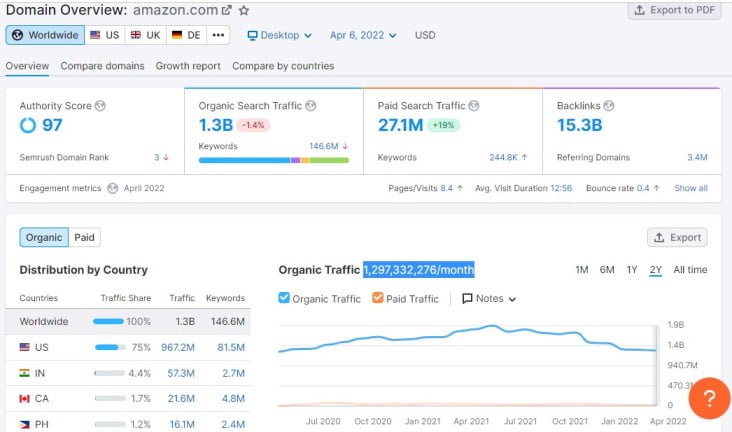Uncheck the Paid Traffic checkbox
The height and width of the screenshot is (432, 732).
(x=378, y=298)
